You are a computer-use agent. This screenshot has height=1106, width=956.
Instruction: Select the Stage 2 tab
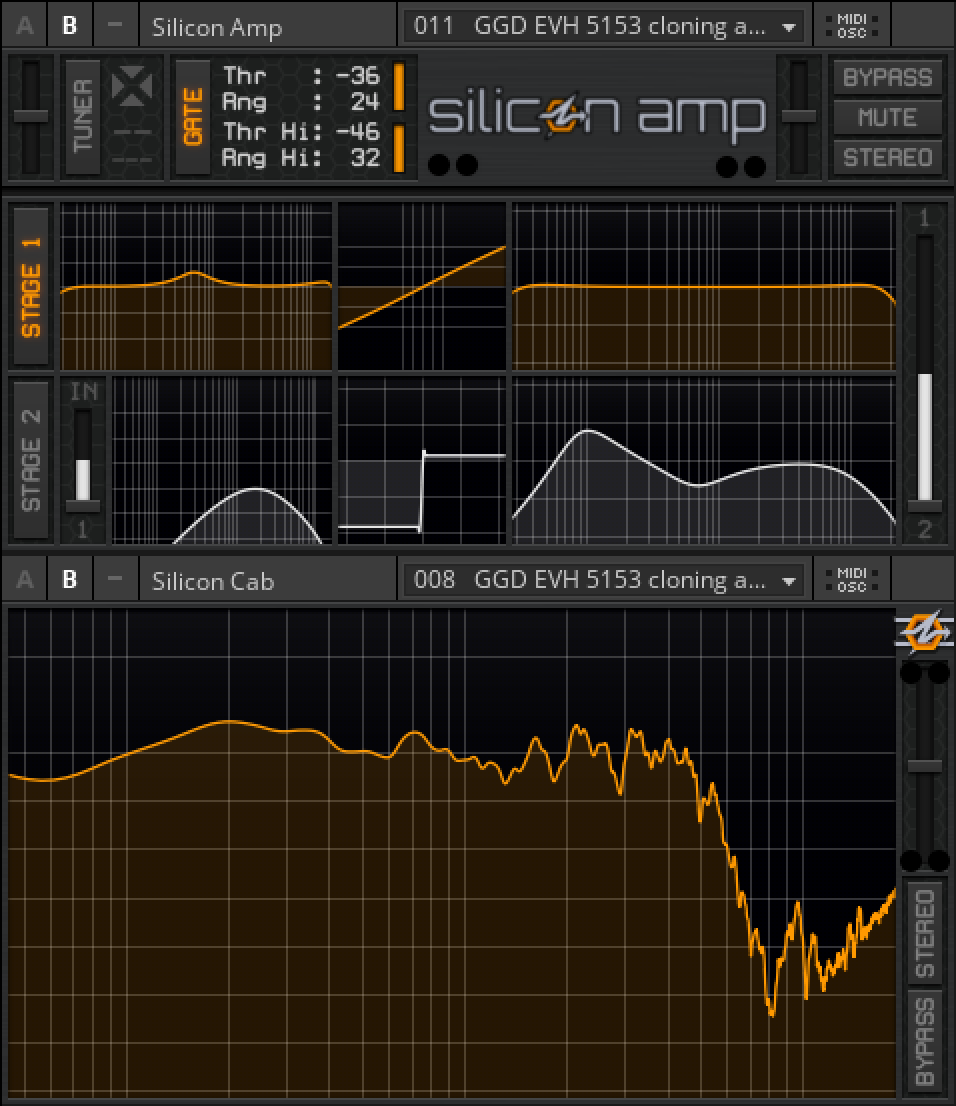[x=31, y=461]
